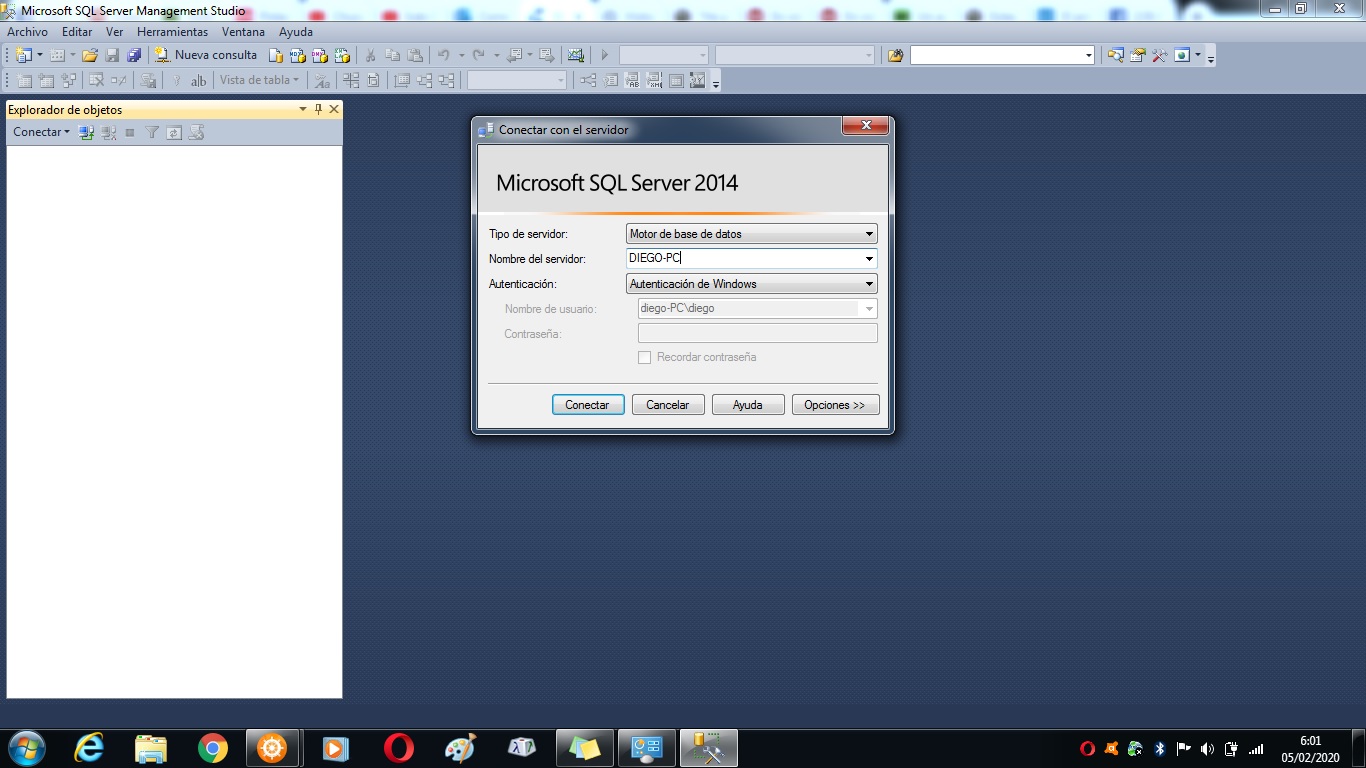Click the Conectar button in dialog

(x=588, y=405)
